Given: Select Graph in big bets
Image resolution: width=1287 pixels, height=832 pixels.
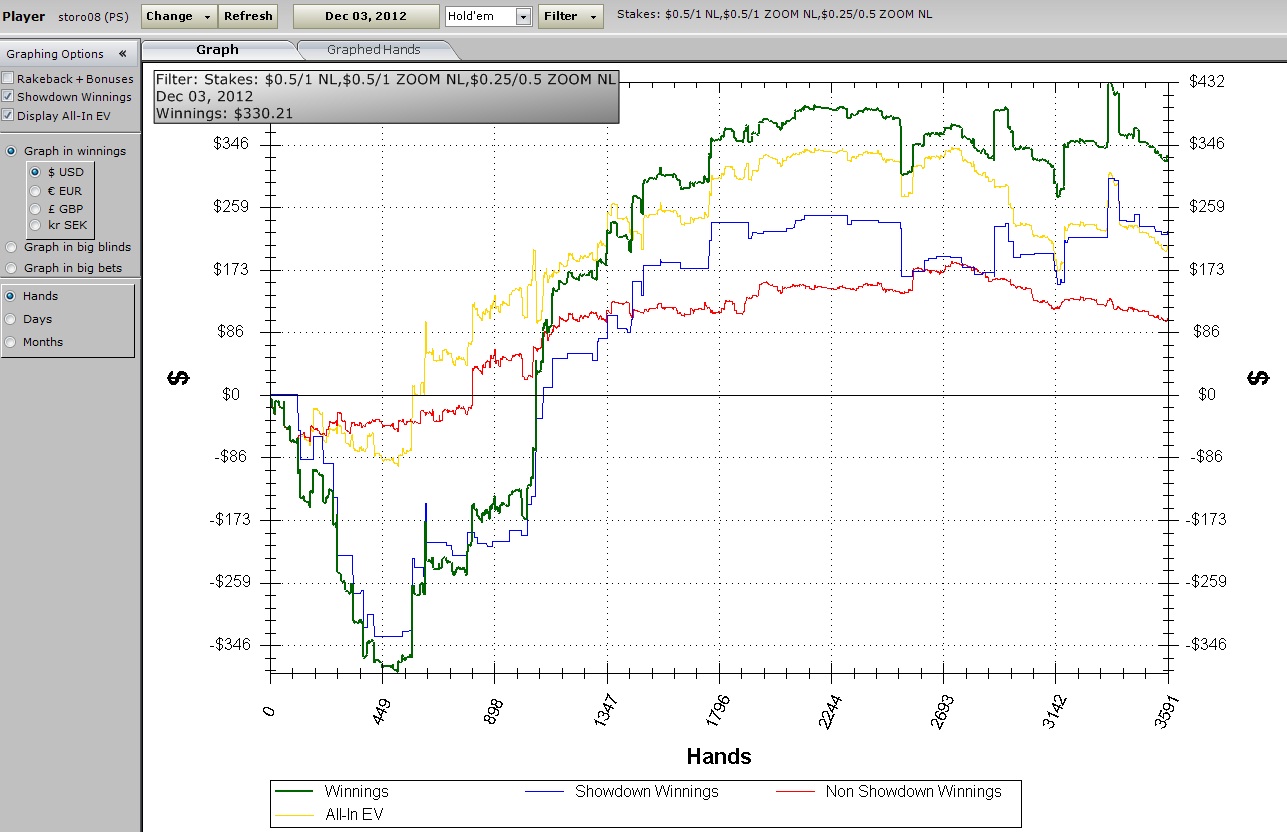Looking at the screenshot, I should pyautogui.click(x=12, y=268).
